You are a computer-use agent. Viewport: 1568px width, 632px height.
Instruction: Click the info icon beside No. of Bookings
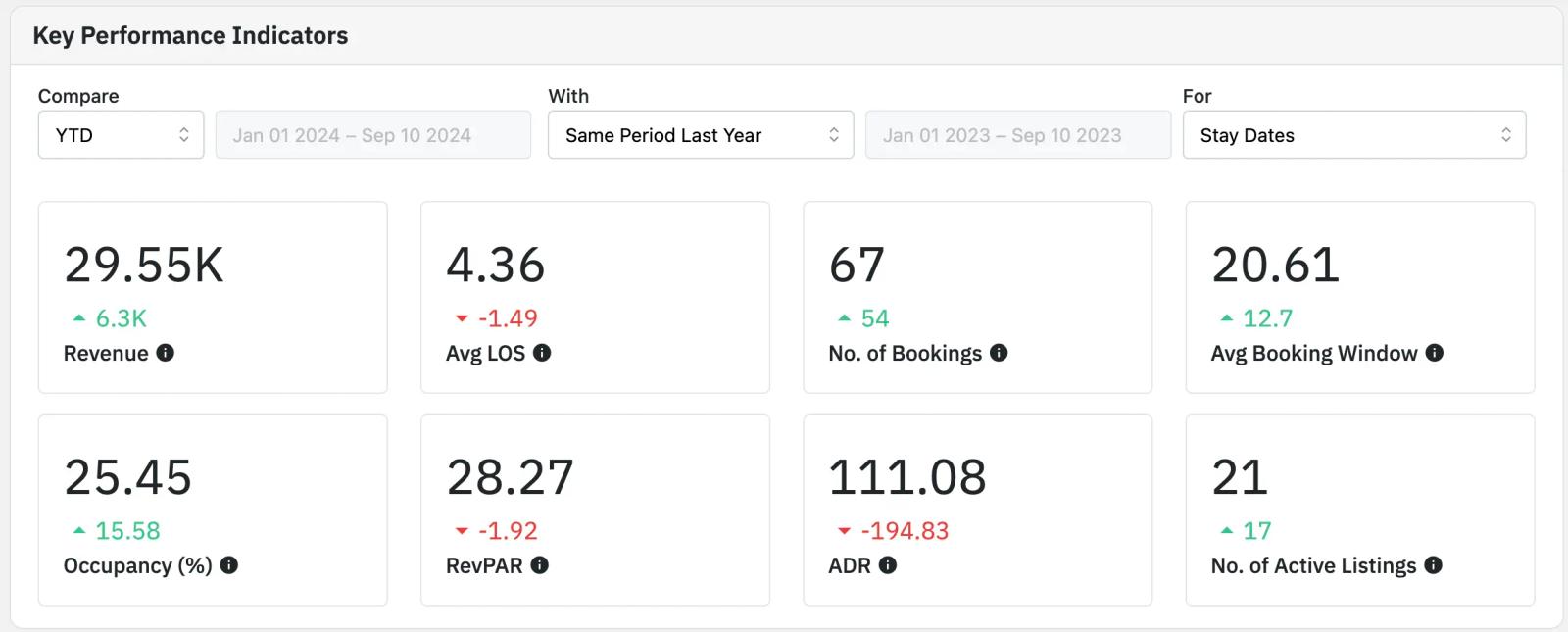(x=999, y=353)
